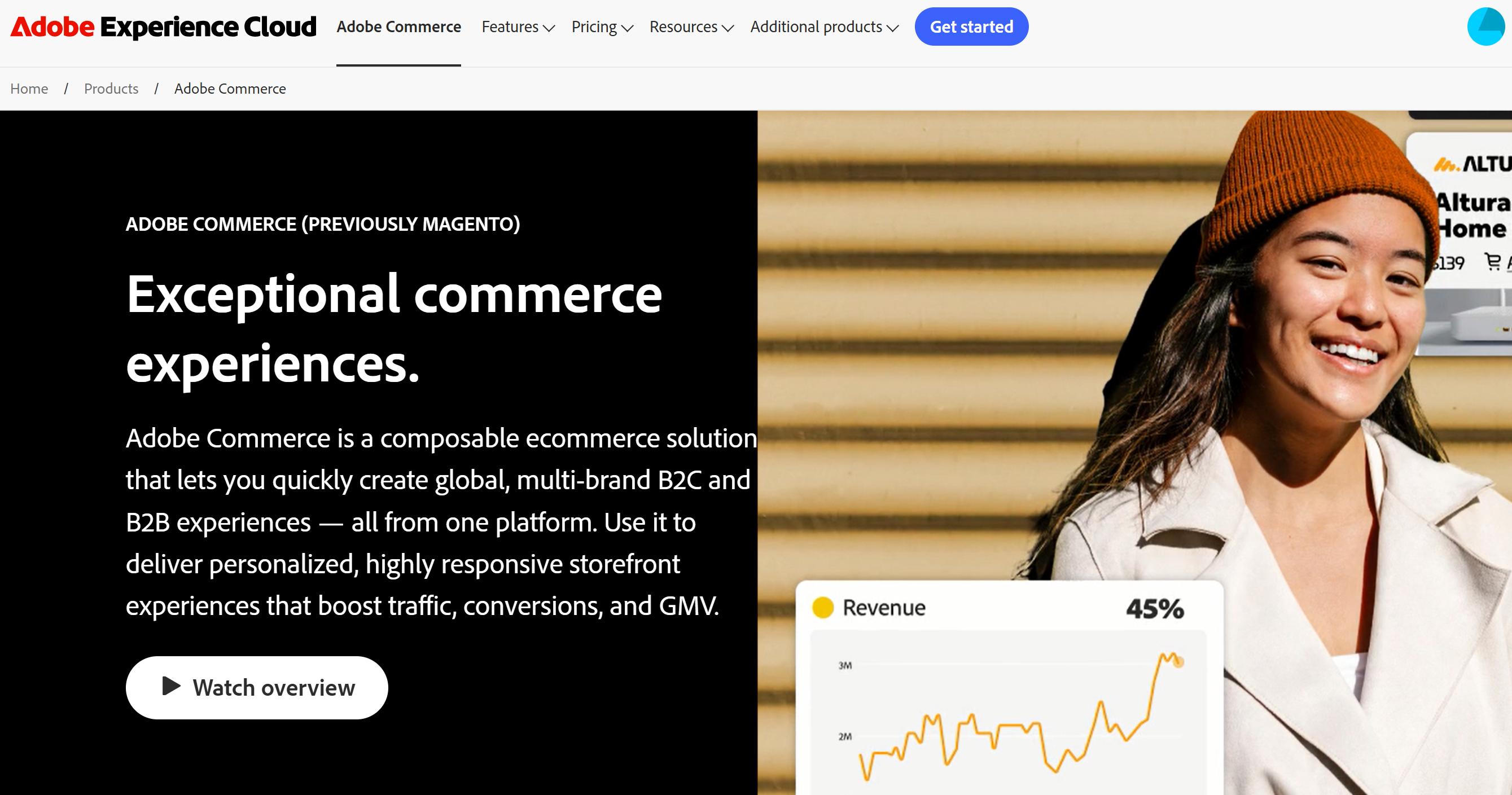Viewport: 1512px width, 795px height.
Task: Click the yellow Revenue indicator dot
Action: pyautogui.click(x=822, y=607)
